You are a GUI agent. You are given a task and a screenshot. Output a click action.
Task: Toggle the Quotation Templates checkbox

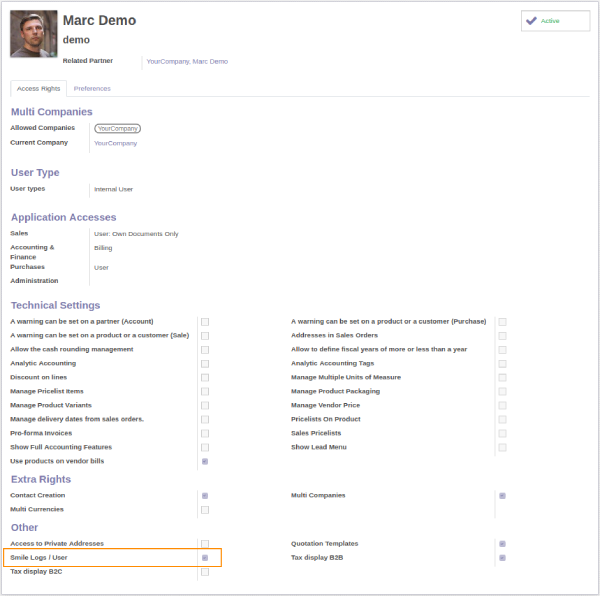click(502, 544)
